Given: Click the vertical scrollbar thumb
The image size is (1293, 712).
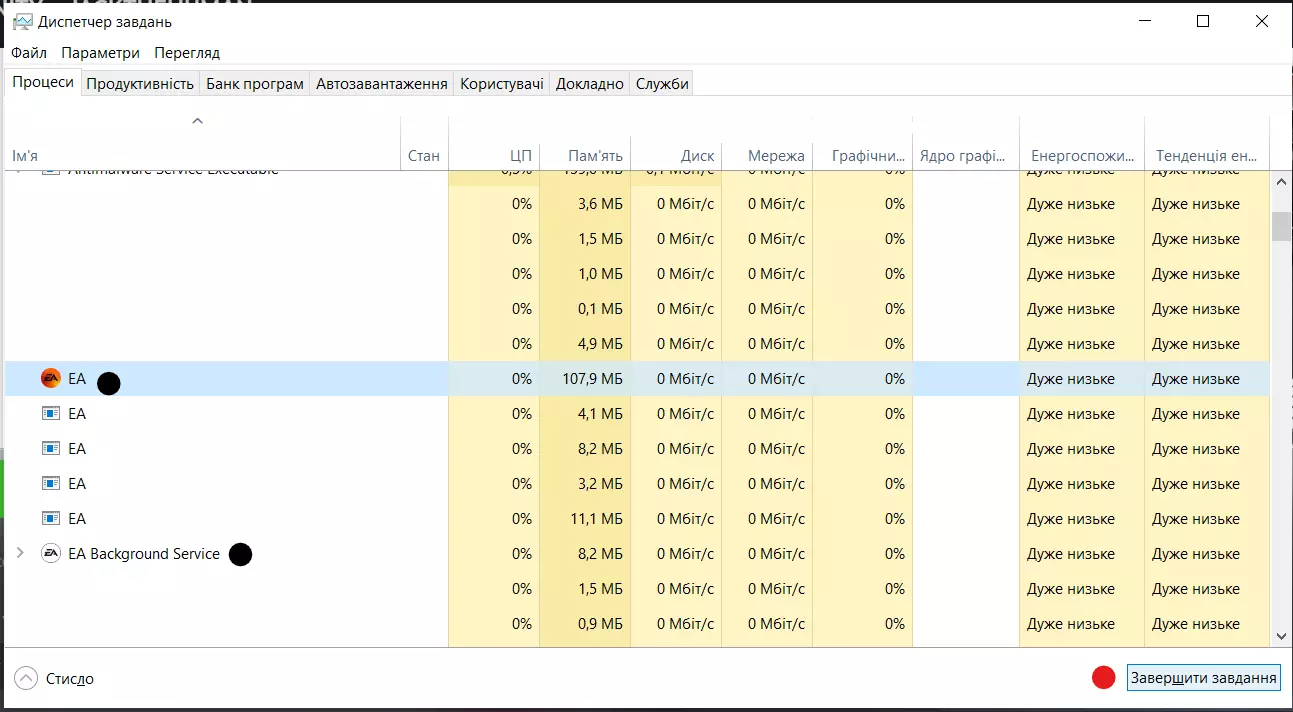Looking at the screenshot, I should coord(1280,226).
